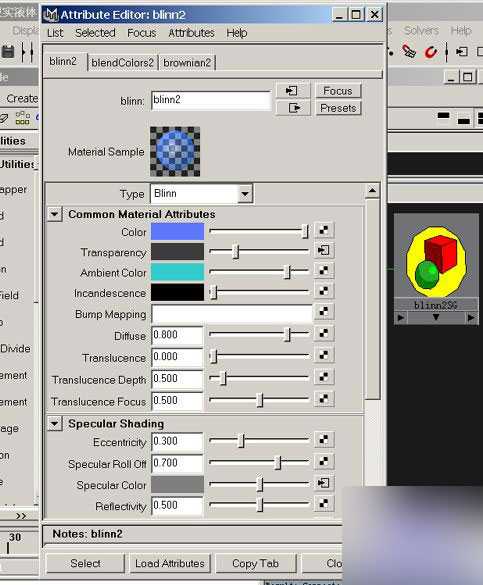Click the gray Specular Color swatch
This screenshot has height=585, width=483.
(178, 484)
